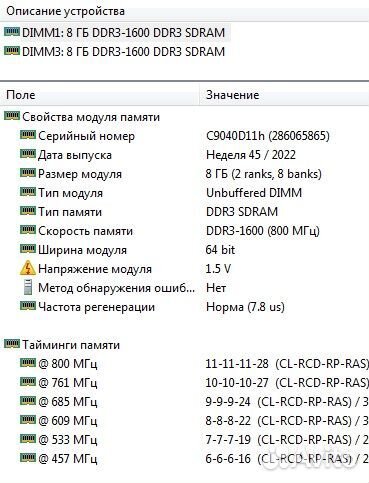
Task: Select the value 1.5 V
Action: coord(218,269)
